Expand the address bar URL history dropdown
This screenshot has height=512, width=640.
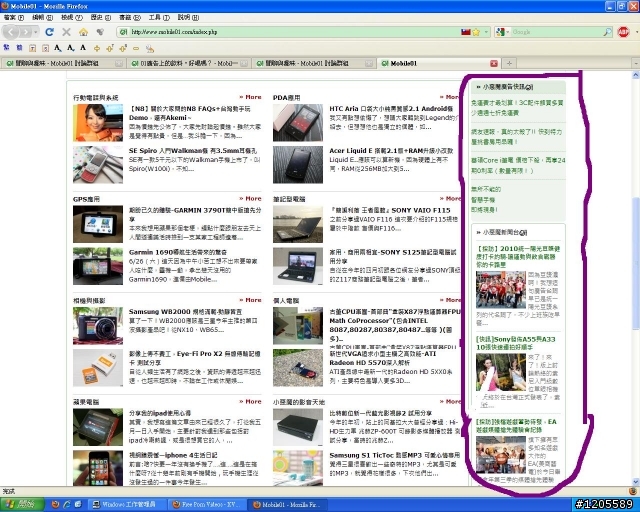pyautogui.click(x=486, y=32)
